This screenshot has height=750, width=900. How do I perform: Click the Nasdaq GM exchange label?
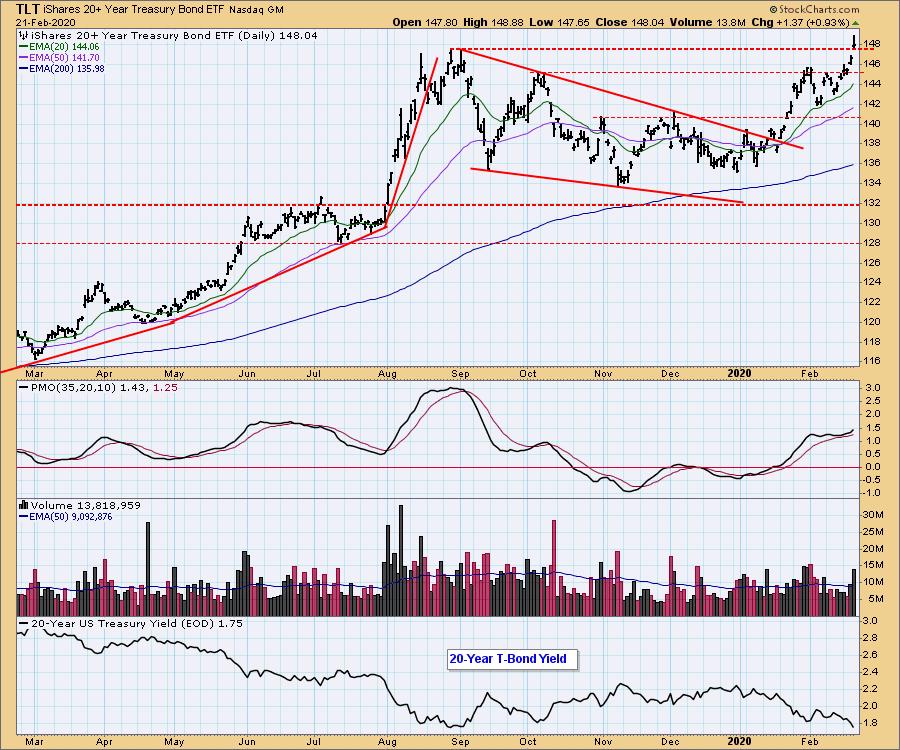click(x=256, y=10)
